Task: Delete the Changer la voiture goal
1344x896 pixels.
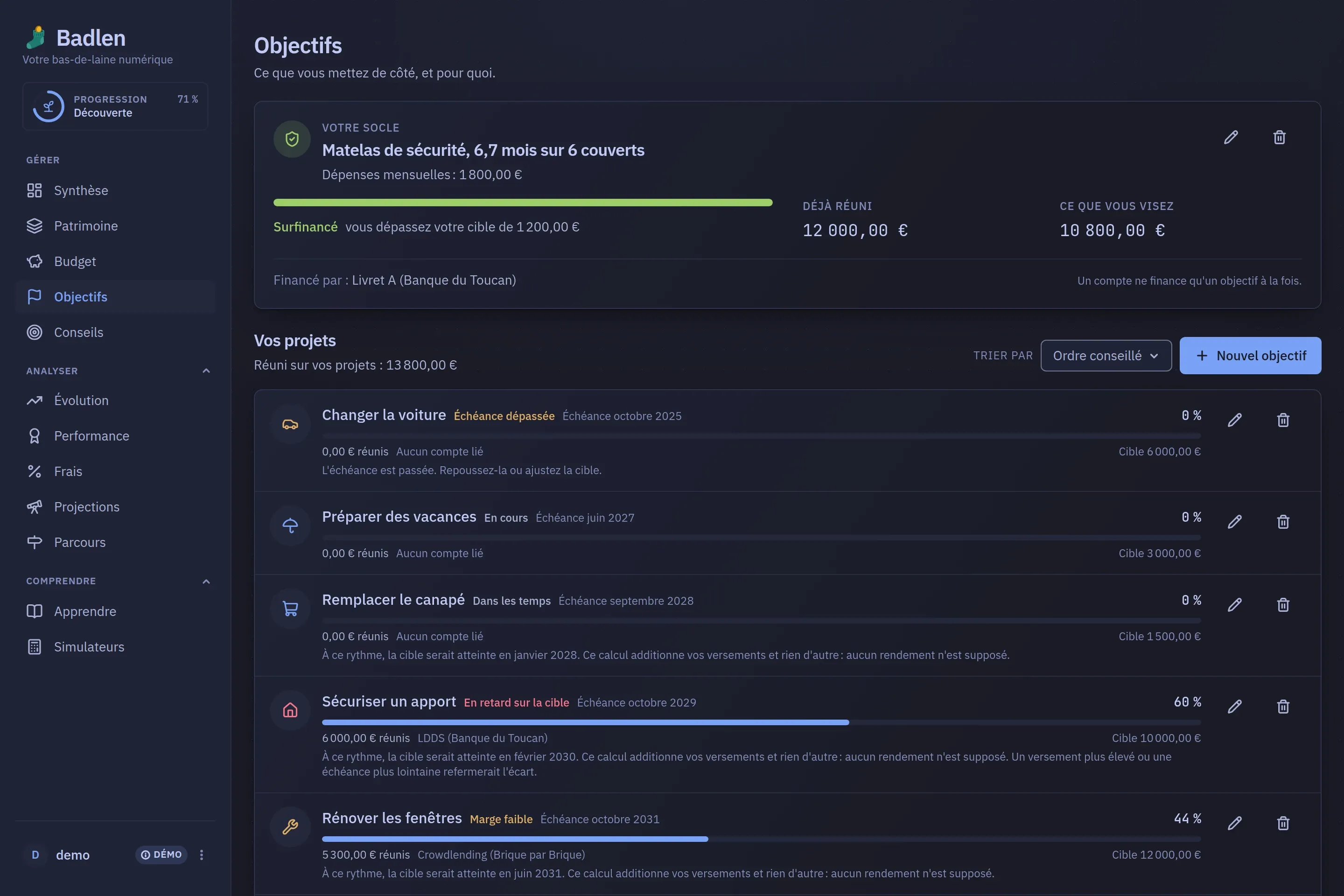Action: pos(1283,420)
